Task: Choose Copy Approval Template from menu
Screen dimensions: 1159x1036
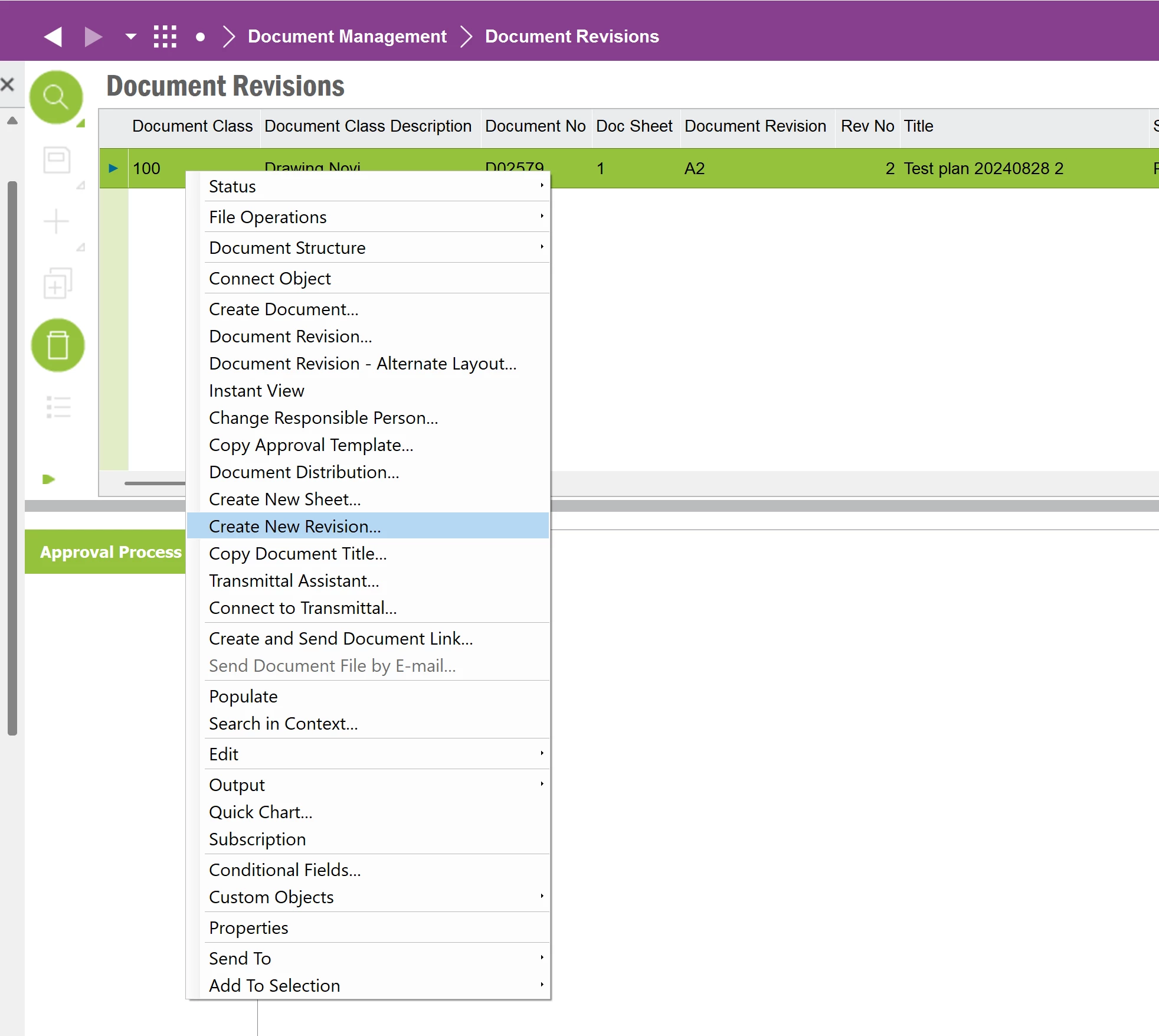Action: [x=311, y=445]
